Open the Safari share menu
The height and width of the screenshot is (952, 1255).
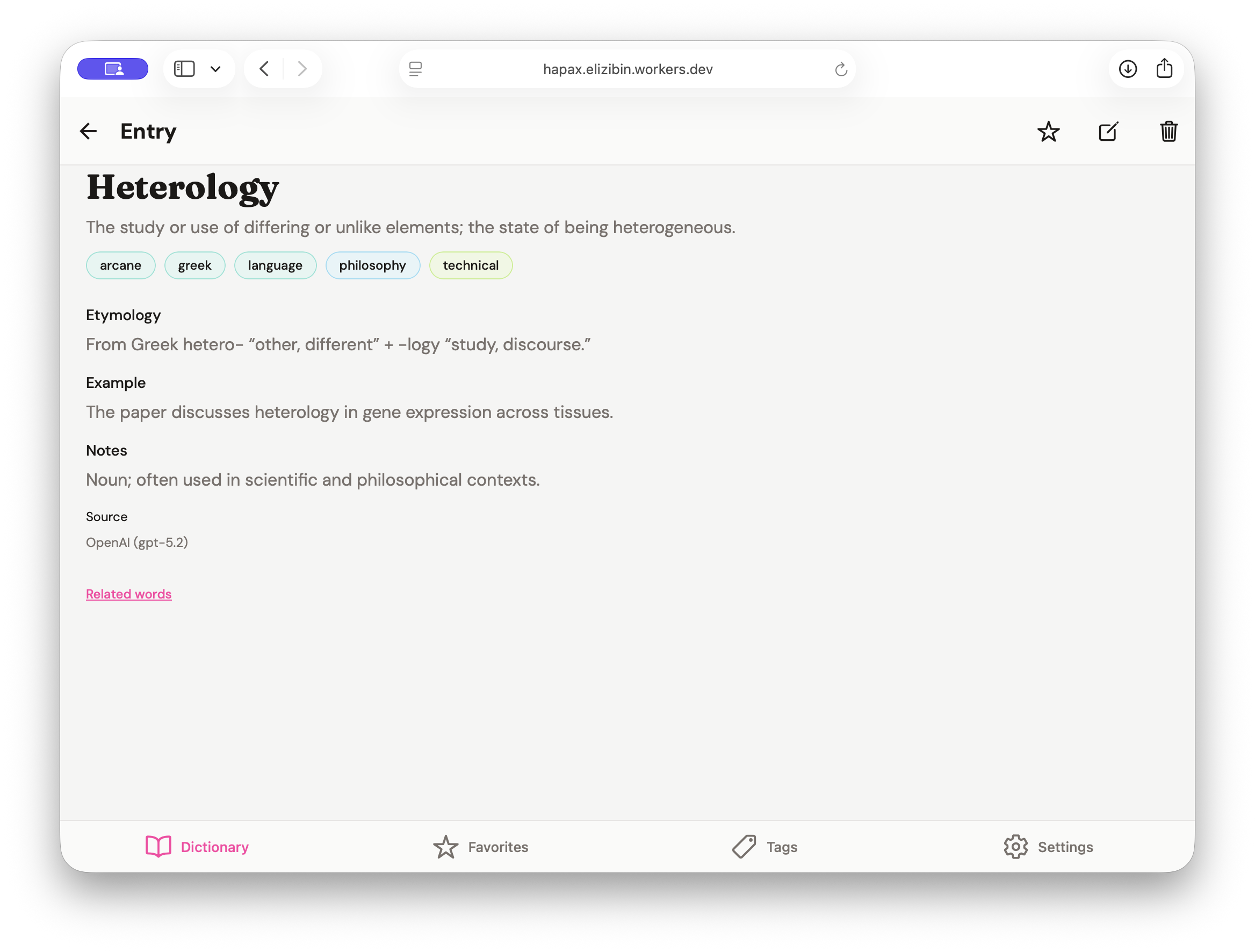[x=1165, y=68]
